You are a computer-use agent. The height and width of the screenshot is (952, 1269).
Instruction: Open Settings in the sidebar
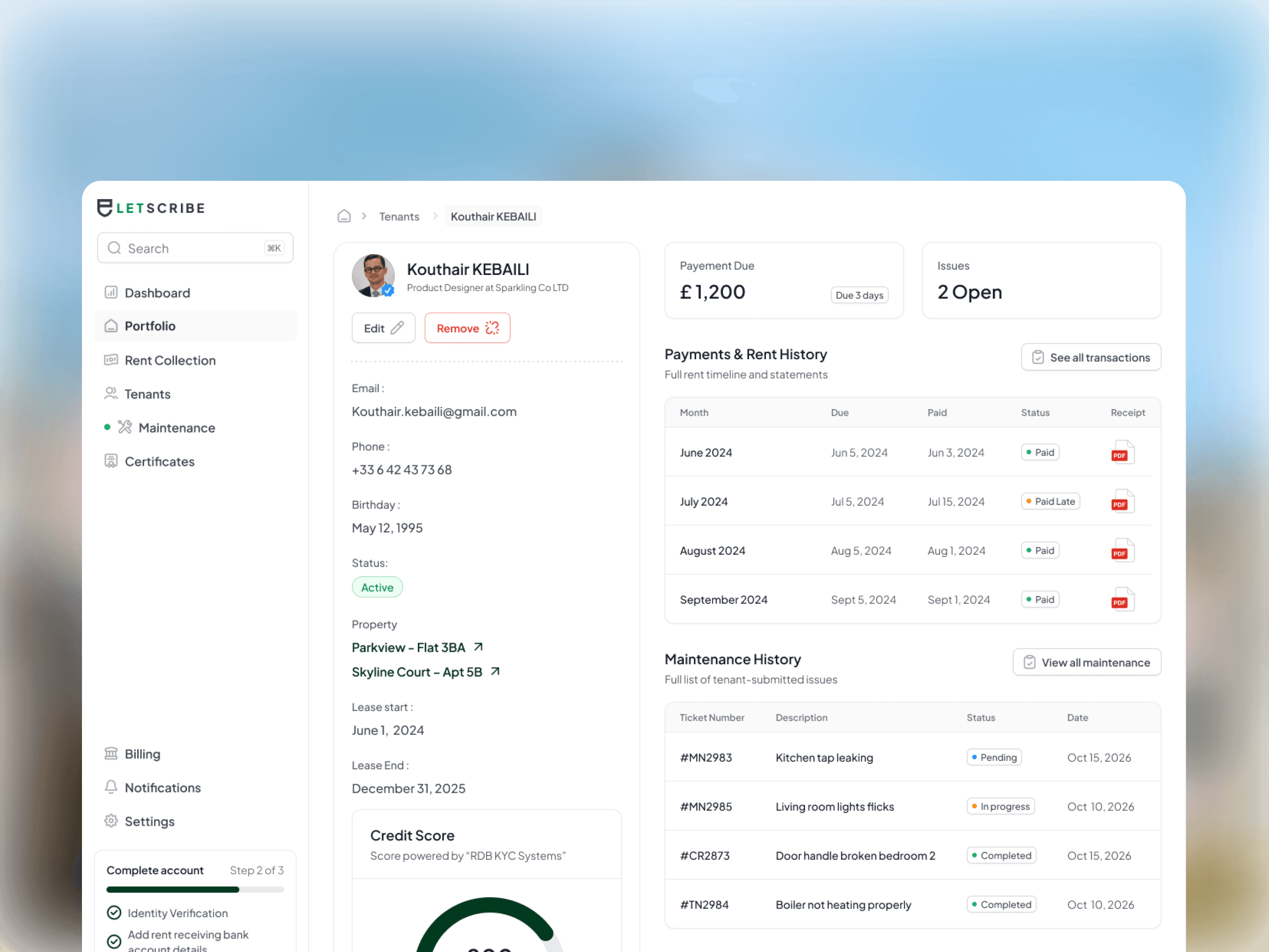[x=195, y=821]
